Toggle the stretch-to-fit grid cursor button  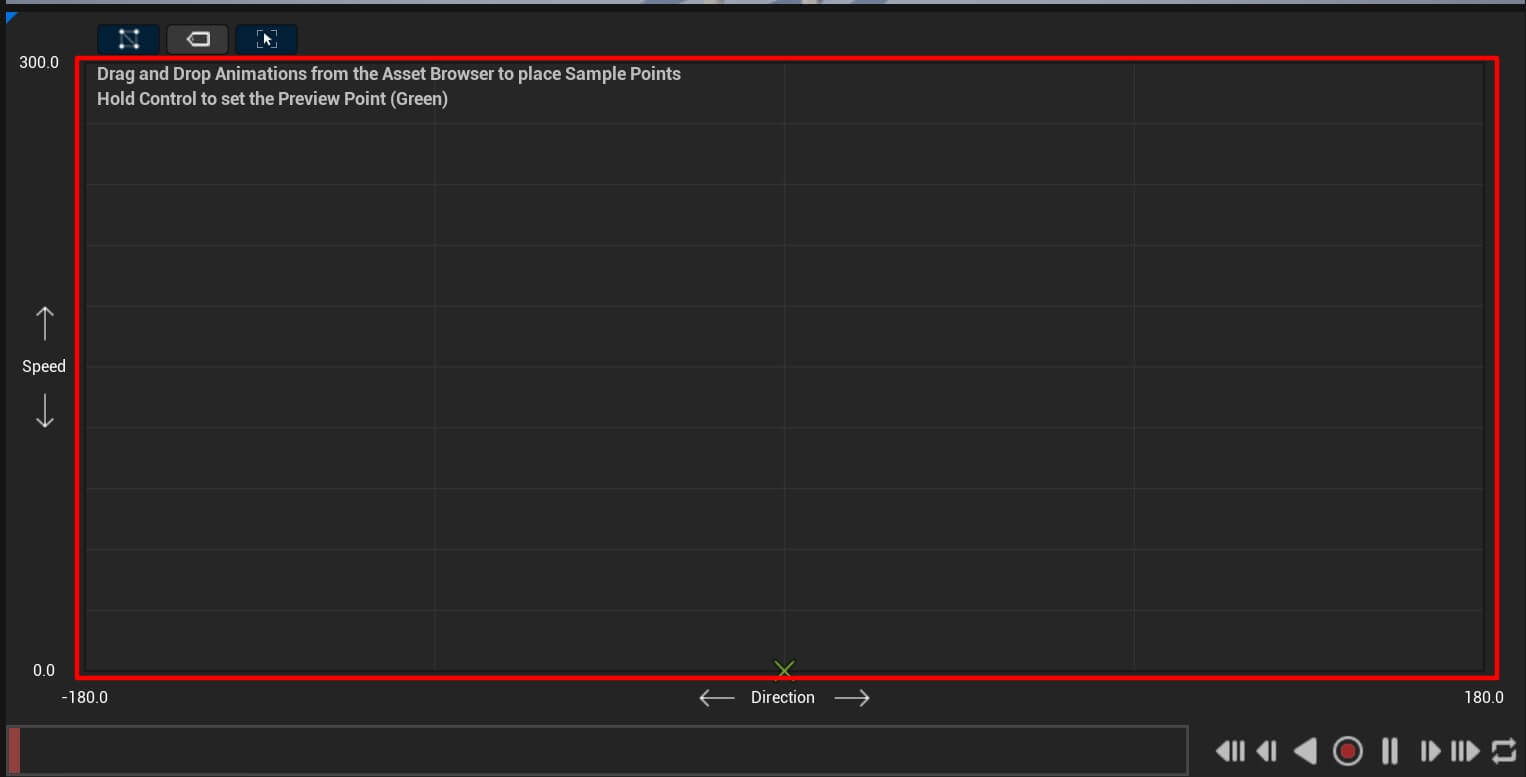click(267, 39)
